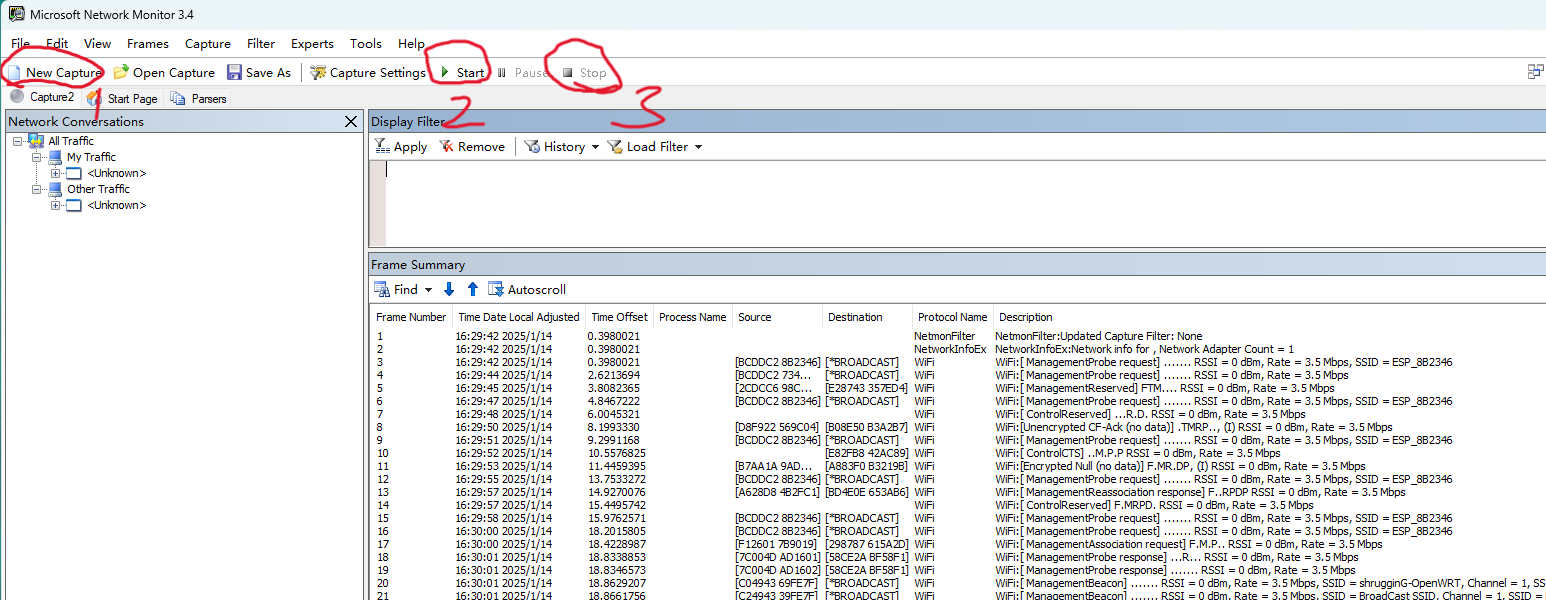Open the Load Filter dropdown arrow
This screenshot has height=600, width=1546.
tap(698, 147)
